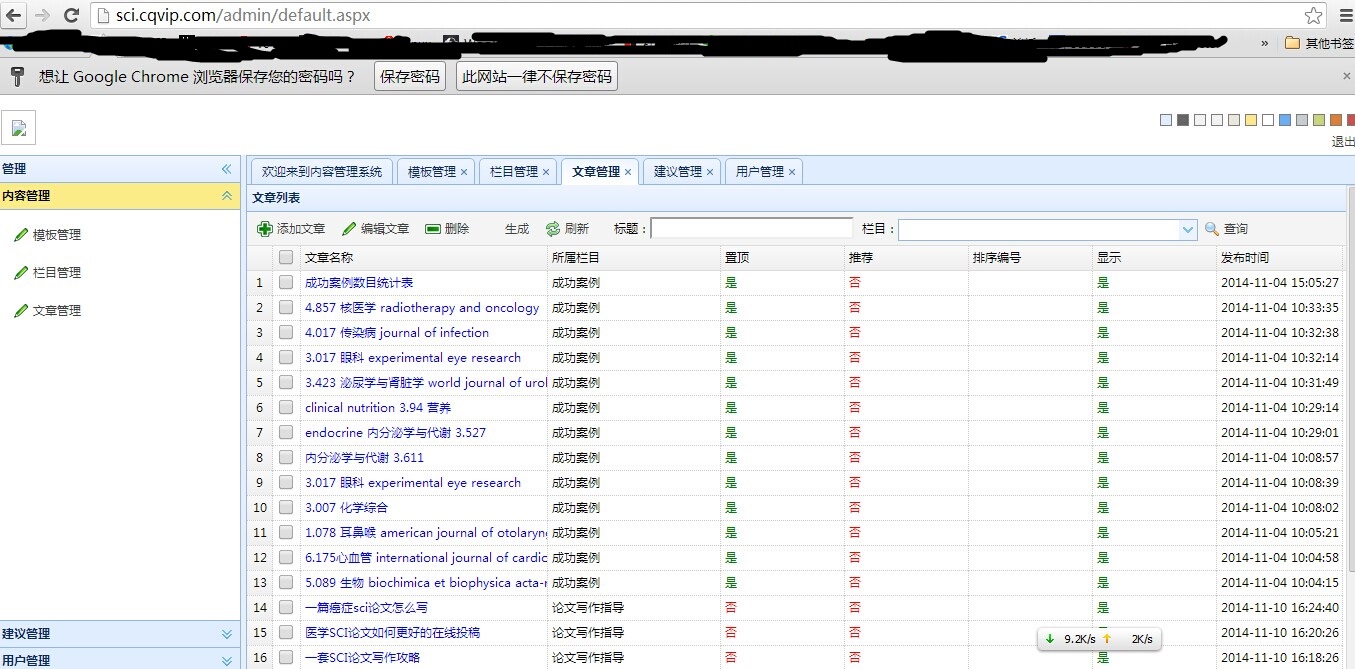Click 论文写作指导 in row 一套SCI论文写作攻略
The image size is (1355, 669).
588,658
